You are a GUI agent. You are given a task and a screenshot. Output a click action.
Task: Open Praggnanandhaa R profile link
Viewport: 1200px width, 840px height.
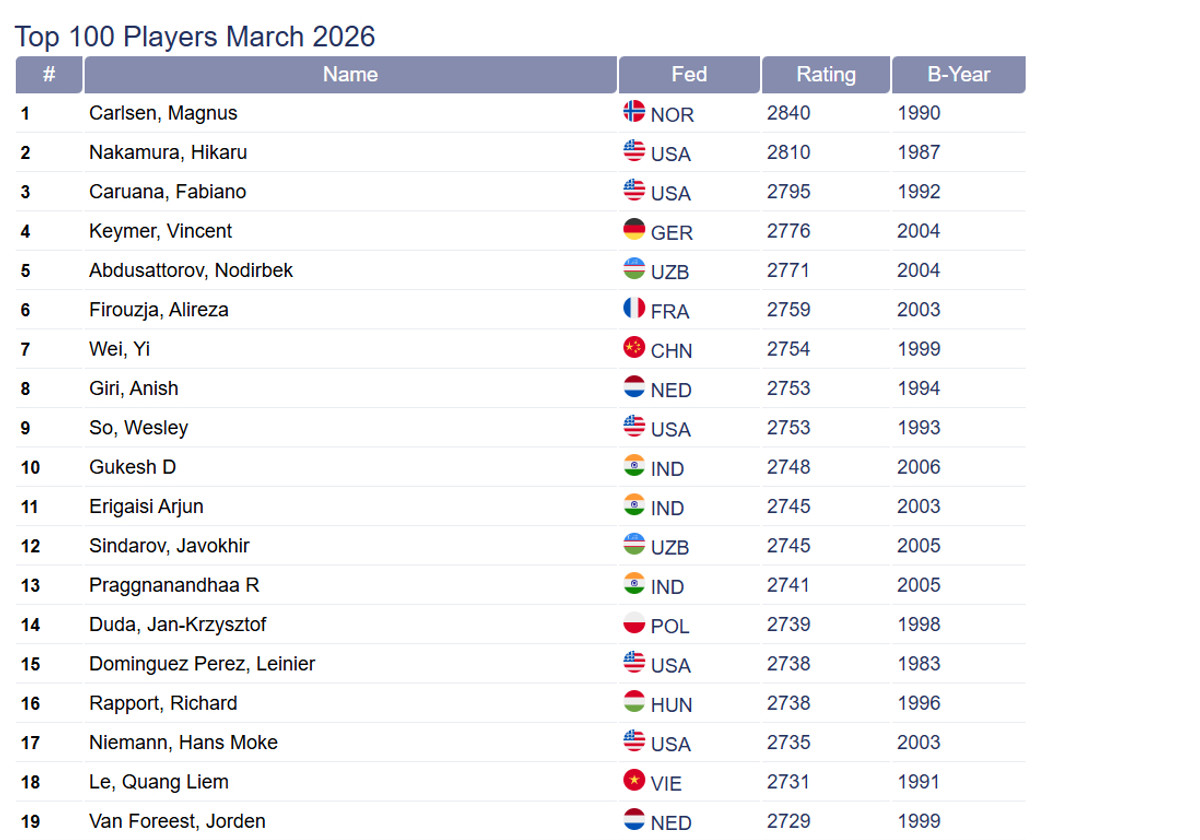[x=174, y=585]
